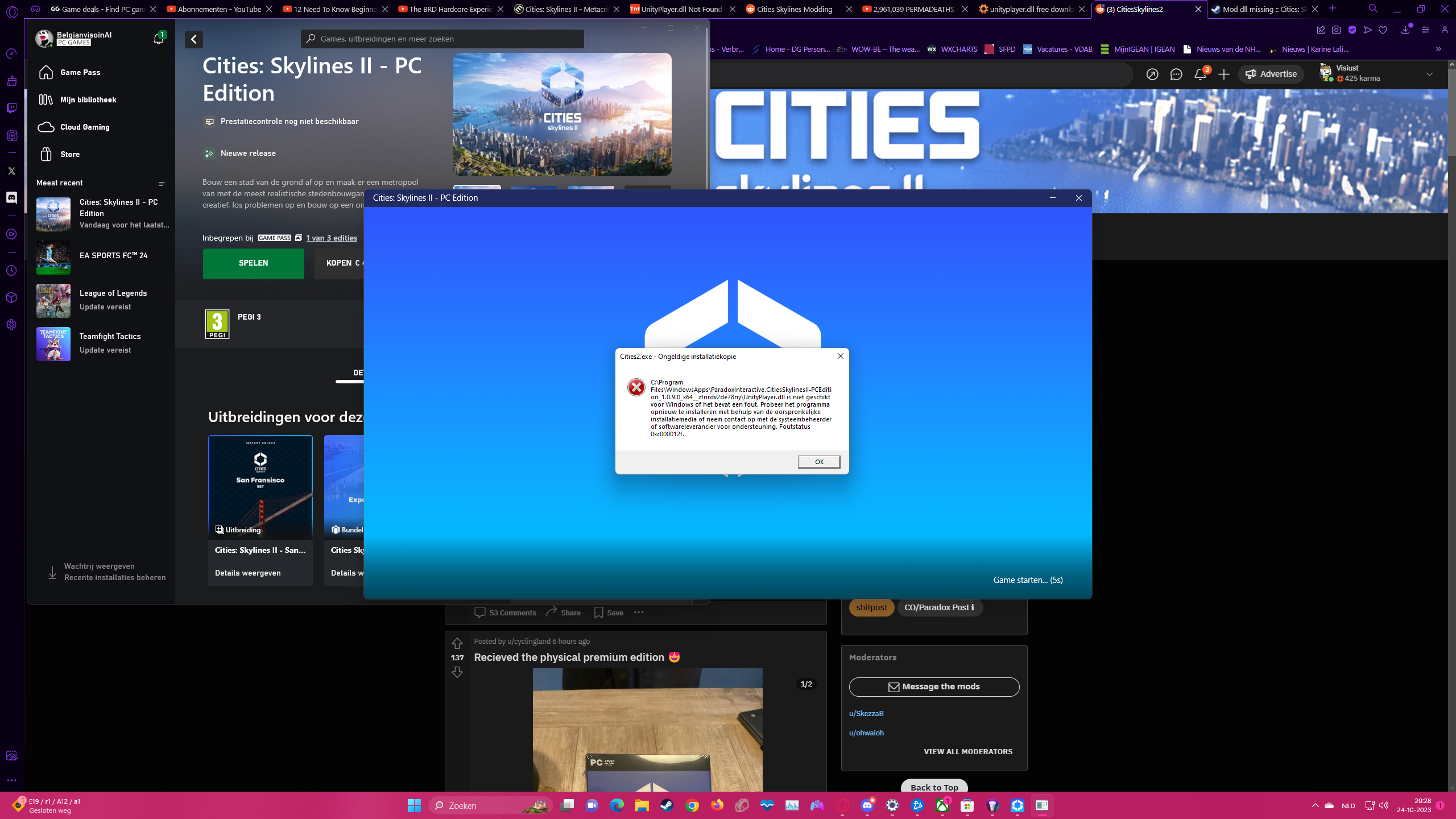Expand the Visiust user account dropdown
Image resolution: width=1456 pixels, height=819 pixels.
pyautogui.click(x=1429, y=75)
